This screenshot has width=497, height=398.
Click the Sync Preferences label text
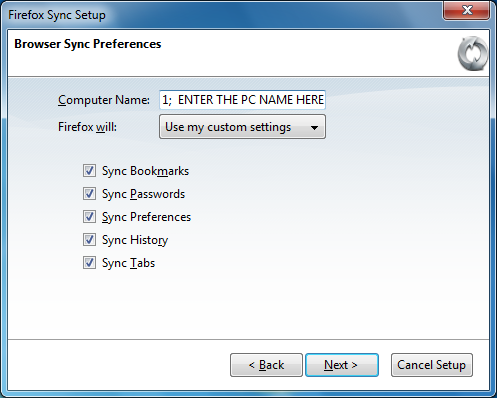click(x=146, y=217)
